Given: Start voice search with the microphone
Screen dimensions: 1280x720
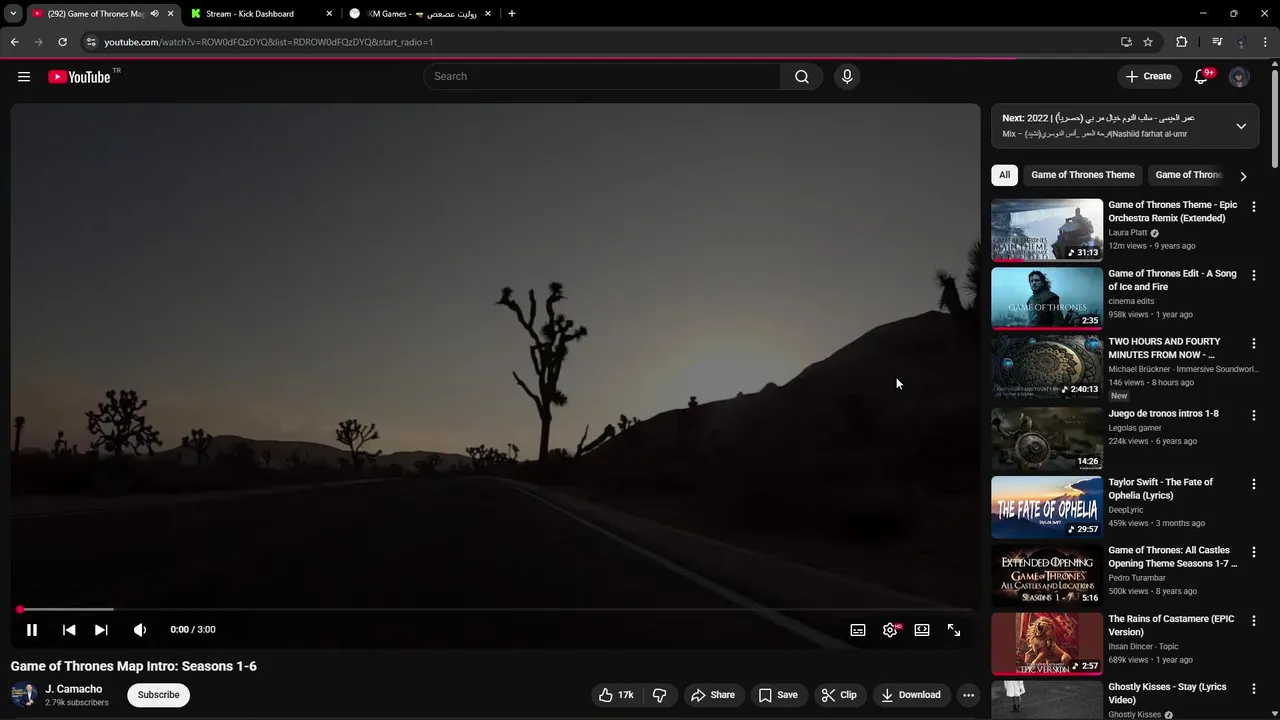Looking at the screenshot, I should tap(847, 77).
